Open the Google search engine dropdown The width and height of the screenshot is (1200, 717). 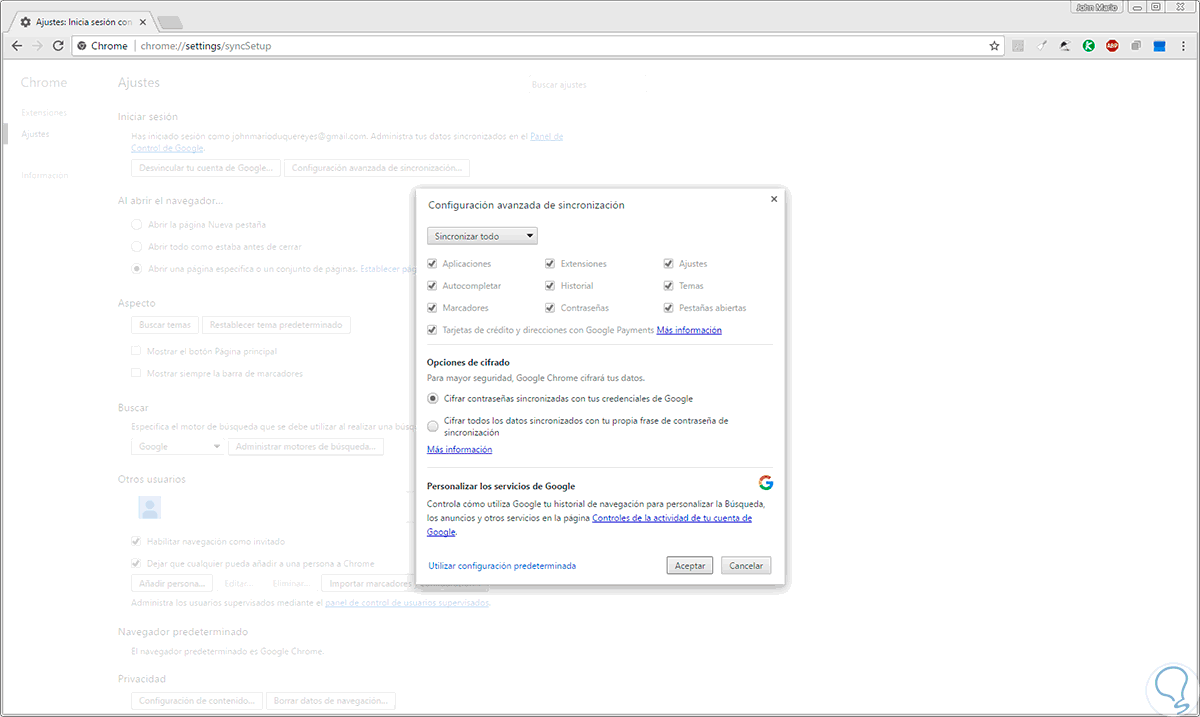click(178, 447)
